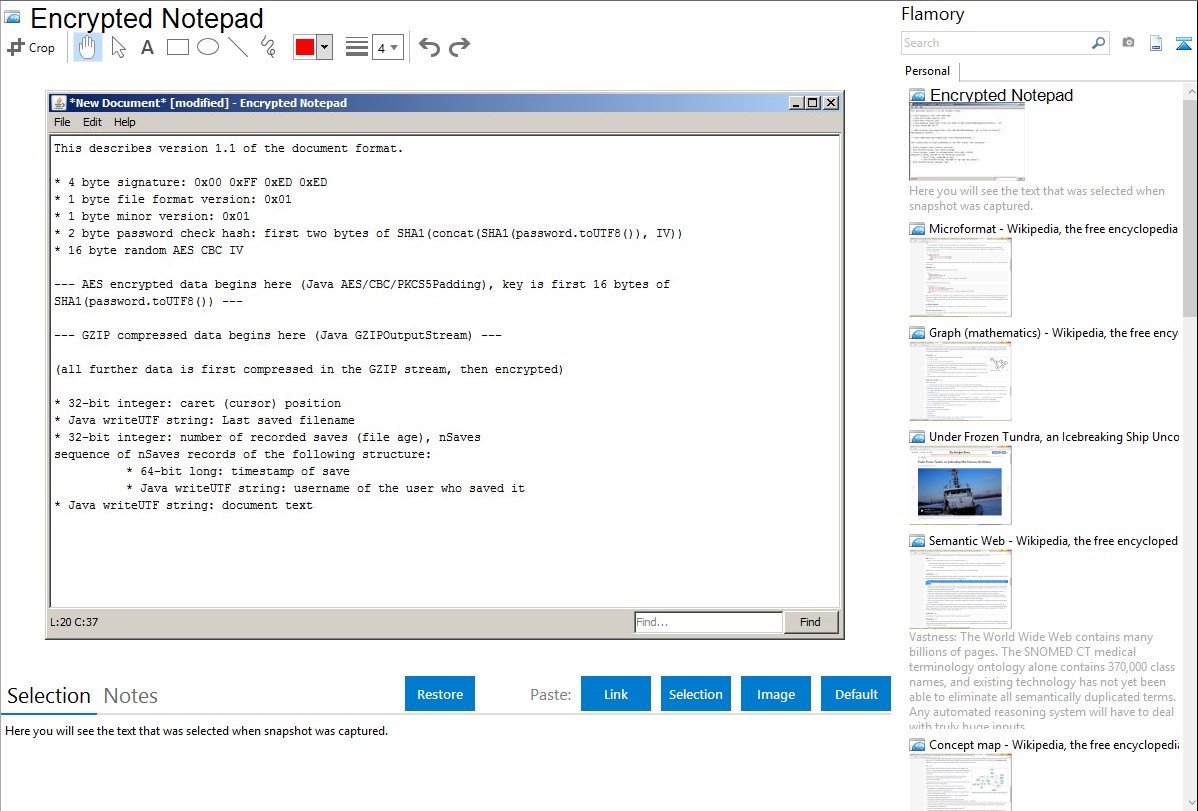Click the Java icon in notepad title bar
Image resolution: width=1198 pixels, height=811 pixels.
pyautogui.click(x=59, y=102)
